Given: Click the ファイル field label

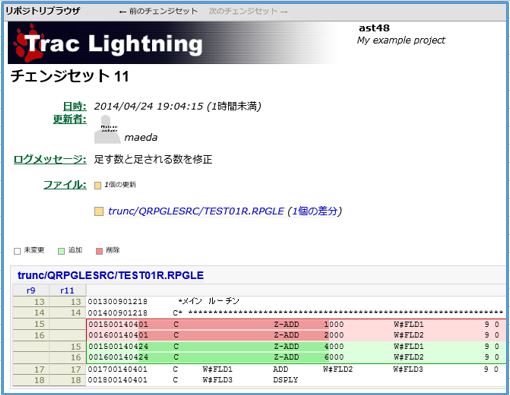Looking at the screenshot, I should tap(65, 184).
